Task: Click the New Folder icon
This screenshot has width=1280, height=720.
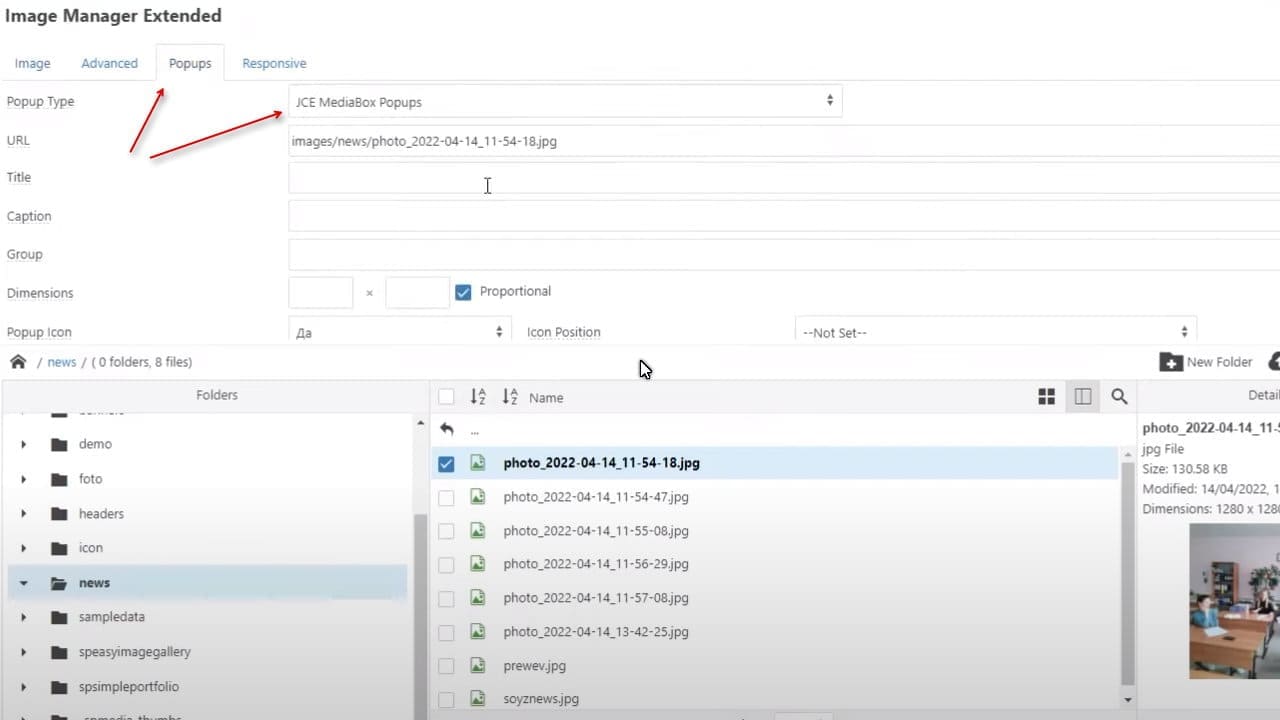Action: point(1170,362)
